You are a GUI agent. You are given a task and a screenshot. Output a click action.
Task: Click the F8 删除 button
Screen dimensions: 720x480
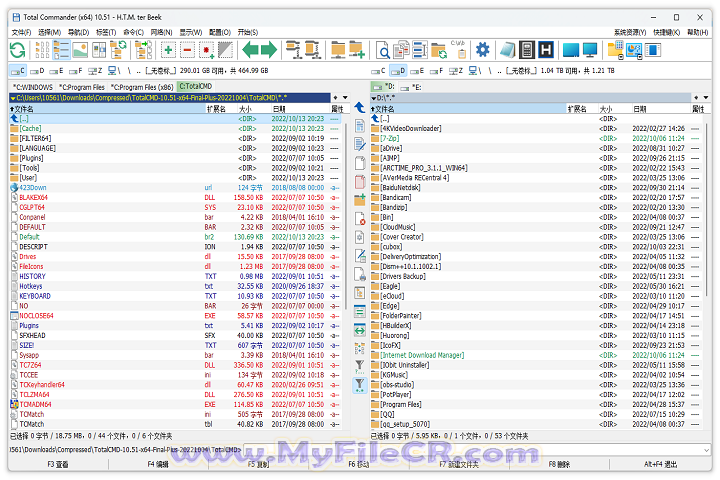559,464
